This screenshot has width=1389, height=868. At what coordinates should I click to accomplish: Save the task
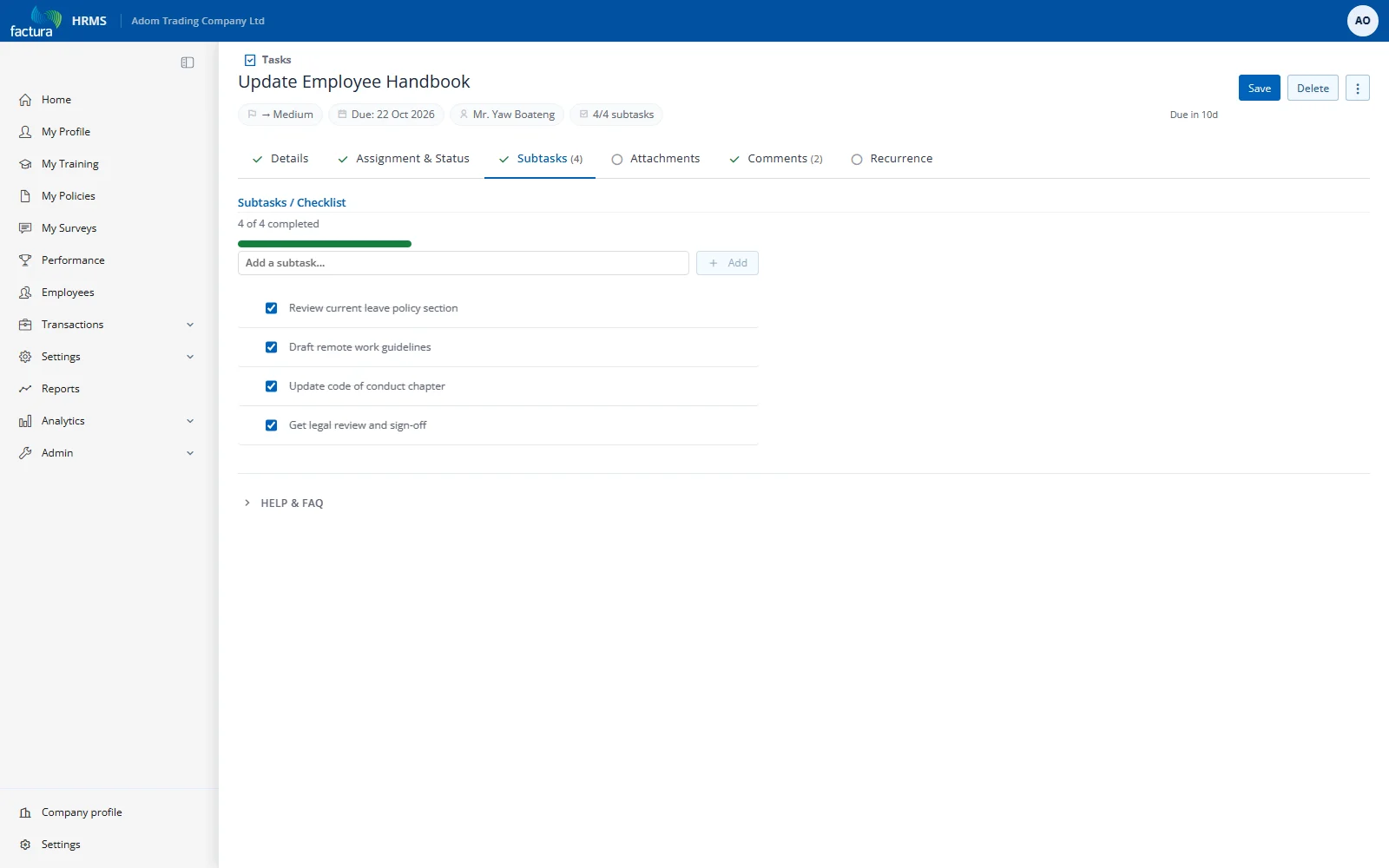1259,89
